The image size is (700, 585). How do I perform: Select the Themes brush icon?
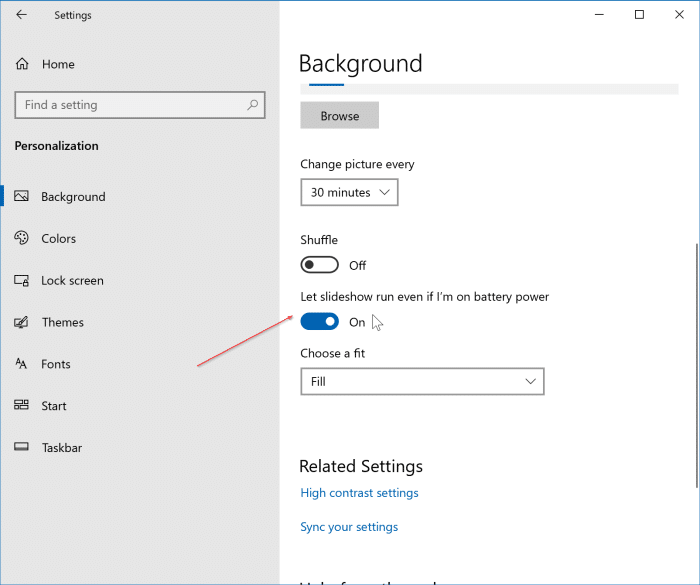(21, 322)
